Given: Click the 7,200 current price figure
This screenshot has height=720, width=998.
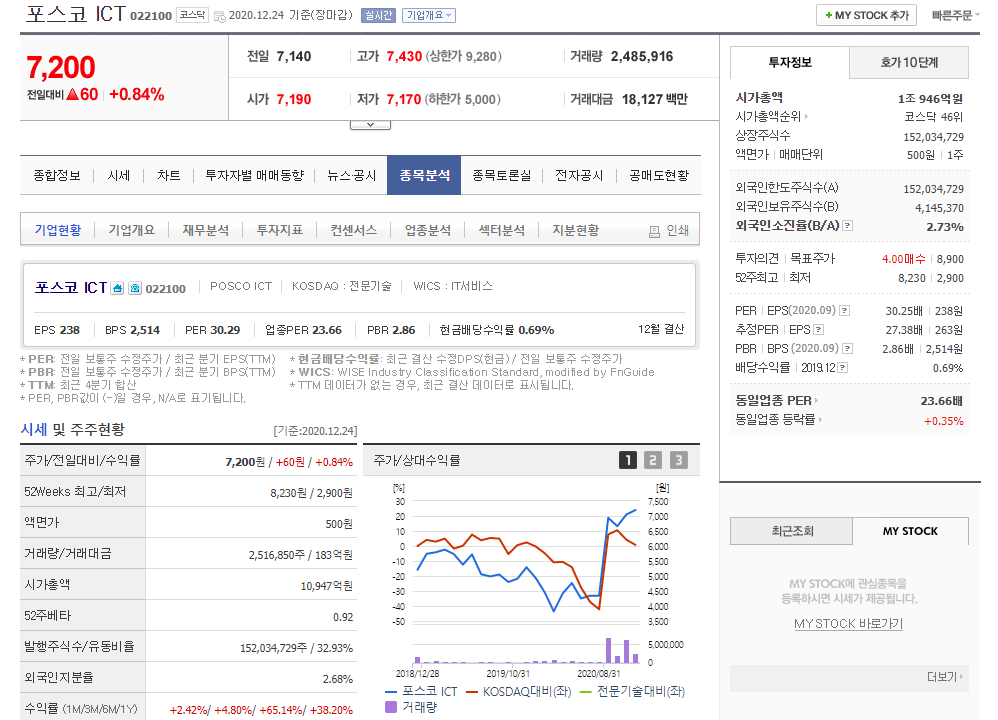Looking at the screenshot, I should [60, 67].
